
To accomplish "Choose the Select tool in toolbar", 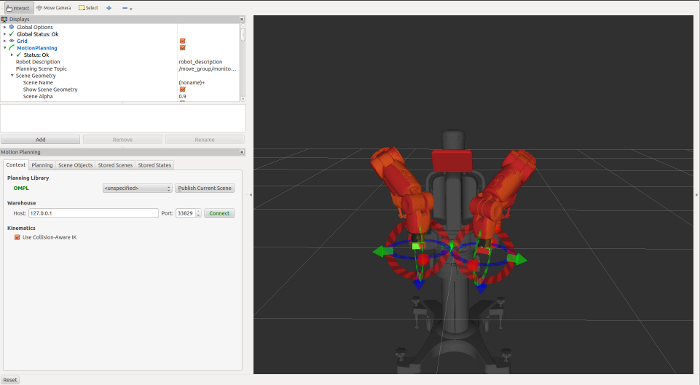I will [88, 8].
